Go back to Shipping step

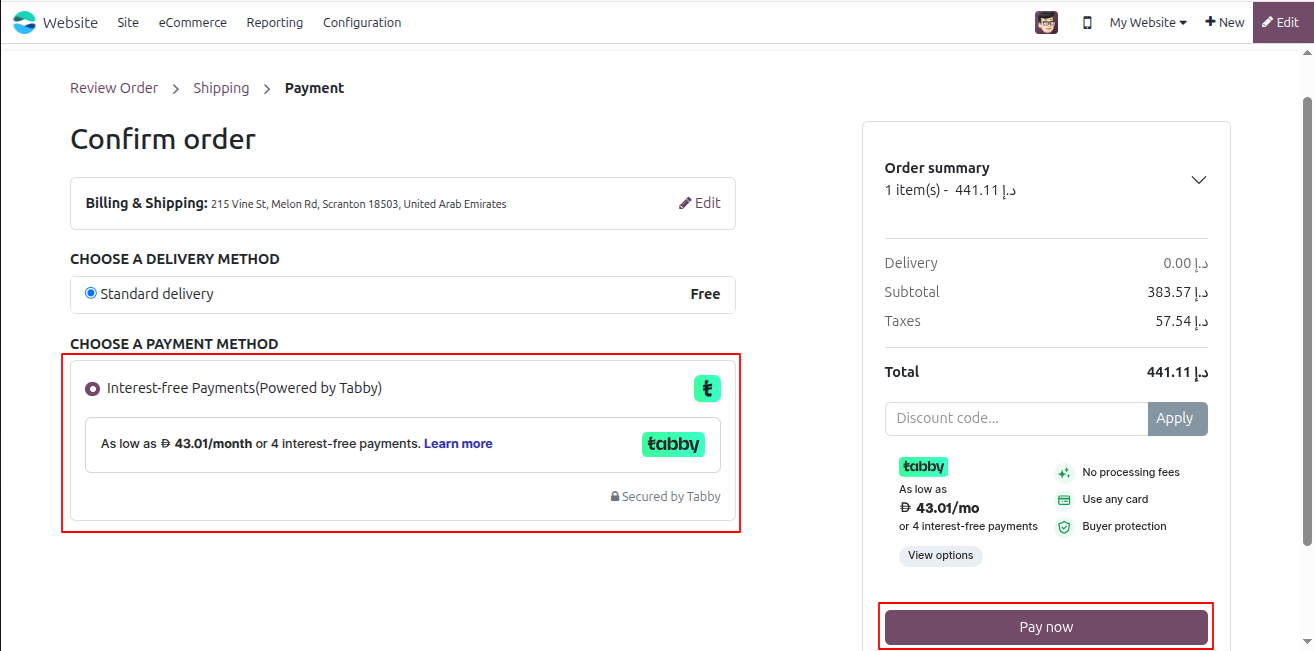[221, 88]
